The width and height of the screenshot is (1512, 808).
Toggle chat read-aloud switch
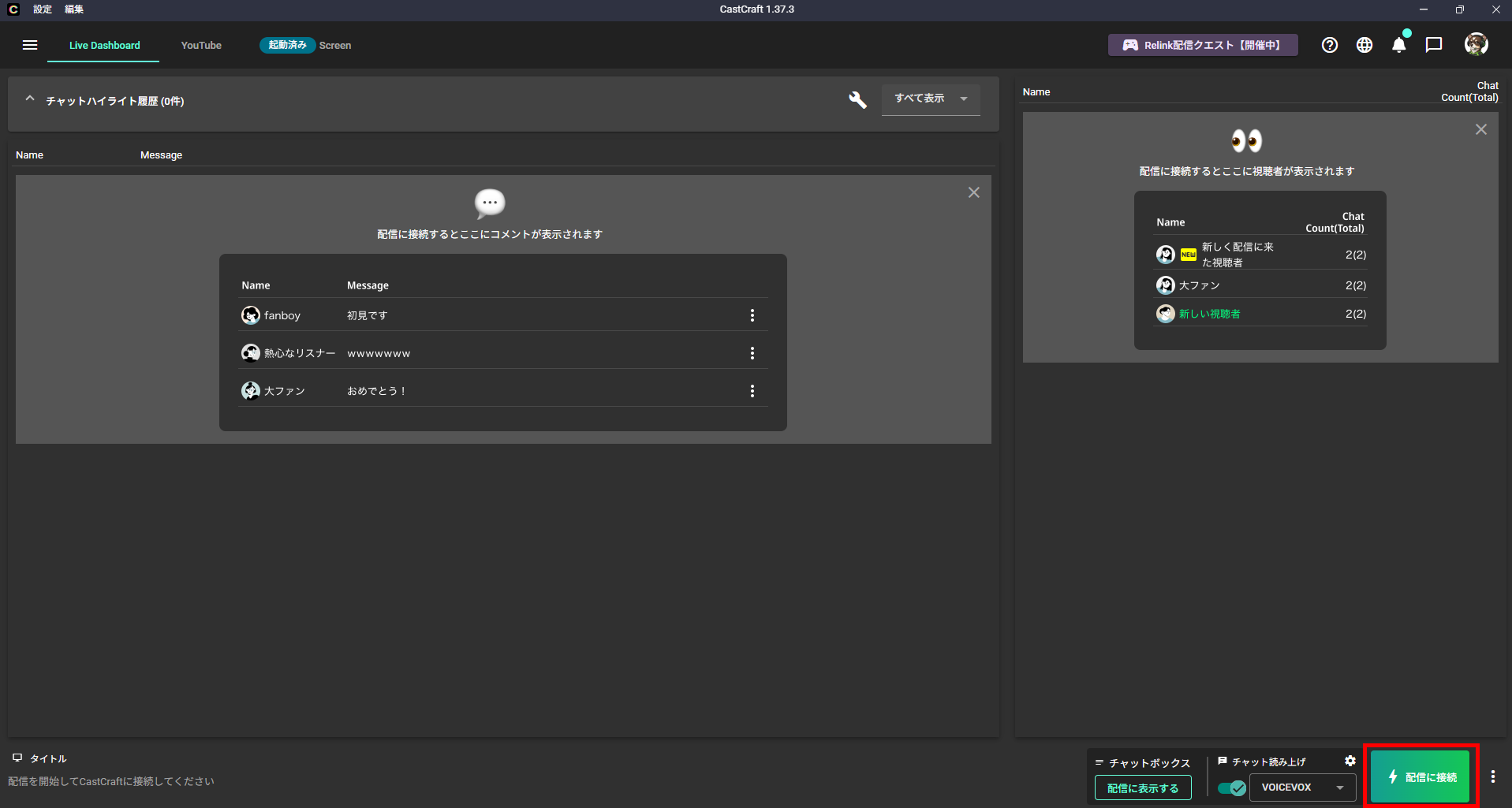[1232, 788]
